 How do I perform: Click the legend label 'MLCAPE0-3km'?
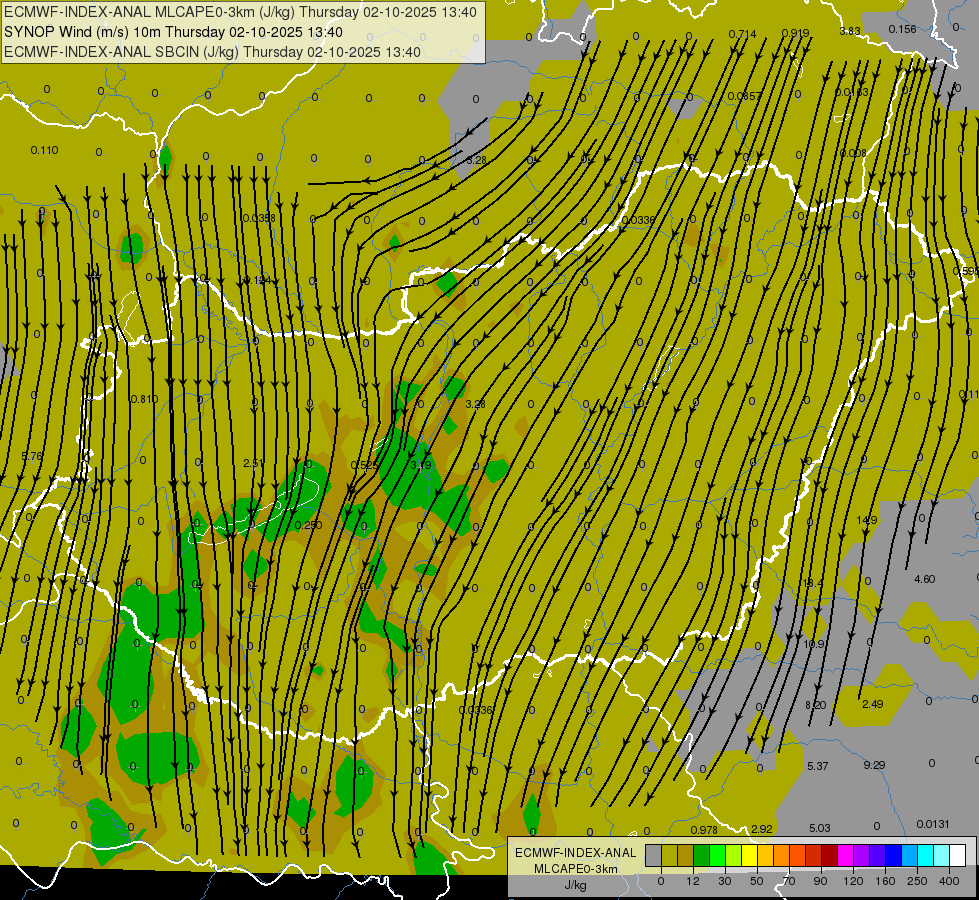tap(575, 869)
